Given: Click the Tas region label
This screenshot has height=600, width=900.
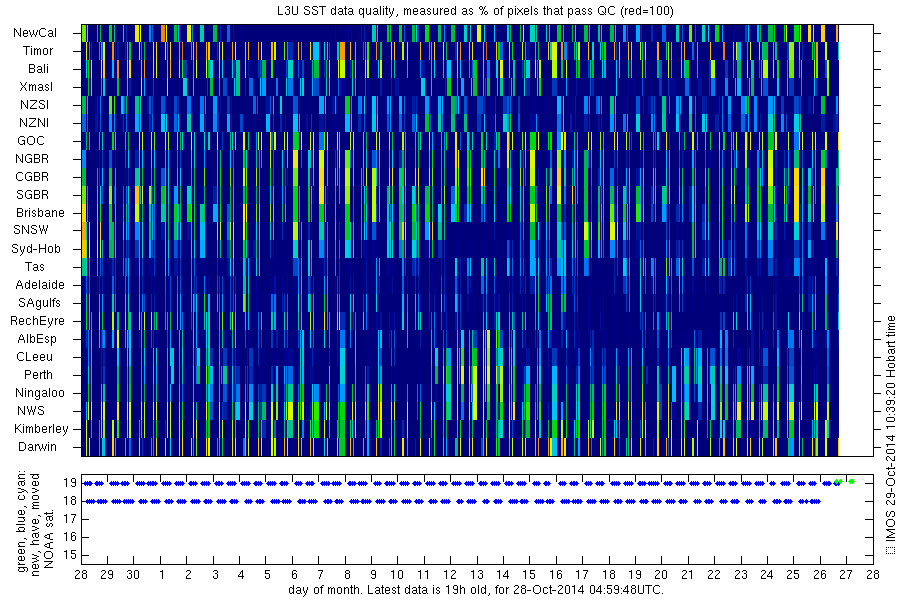Looking at the screenshot, I should pyautogui.click(x=34, y=266).
